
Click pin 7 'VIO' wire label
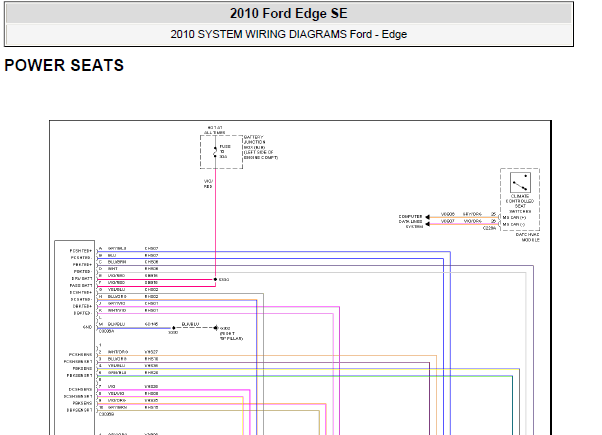112,386
